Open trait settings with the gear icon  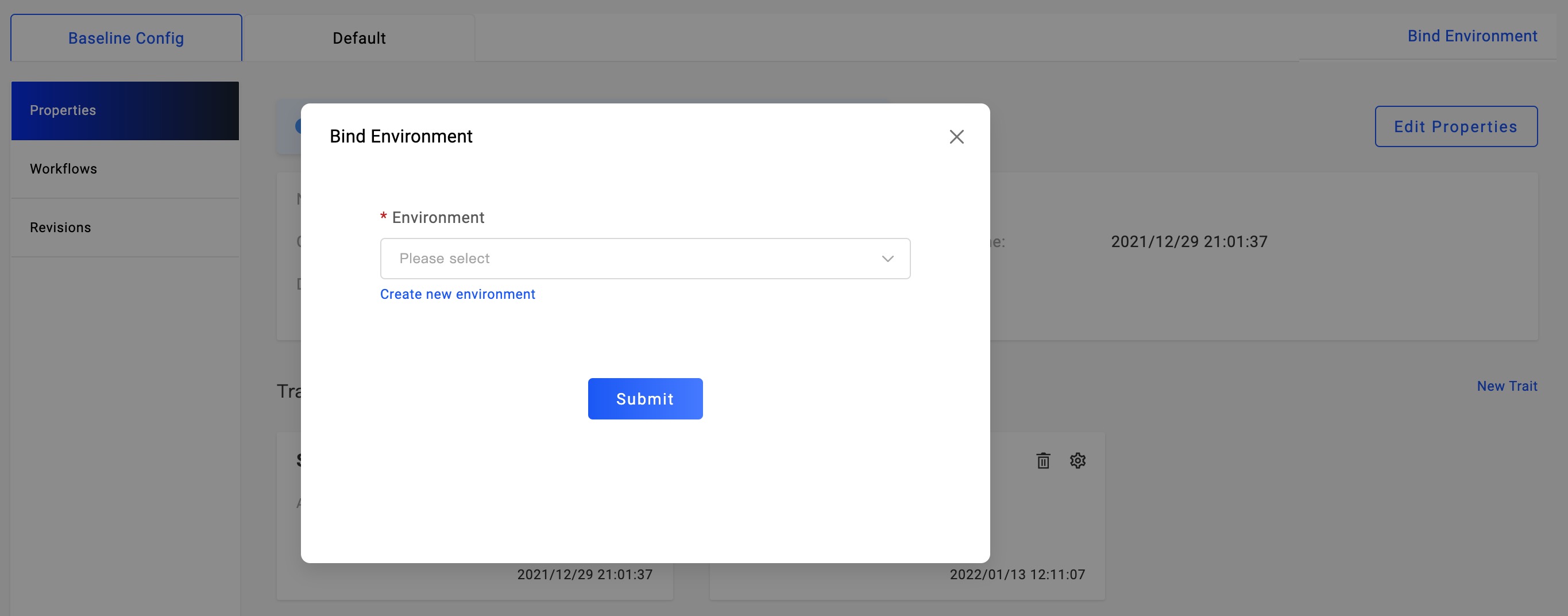pyautogui.click(x=1077, y=461)
